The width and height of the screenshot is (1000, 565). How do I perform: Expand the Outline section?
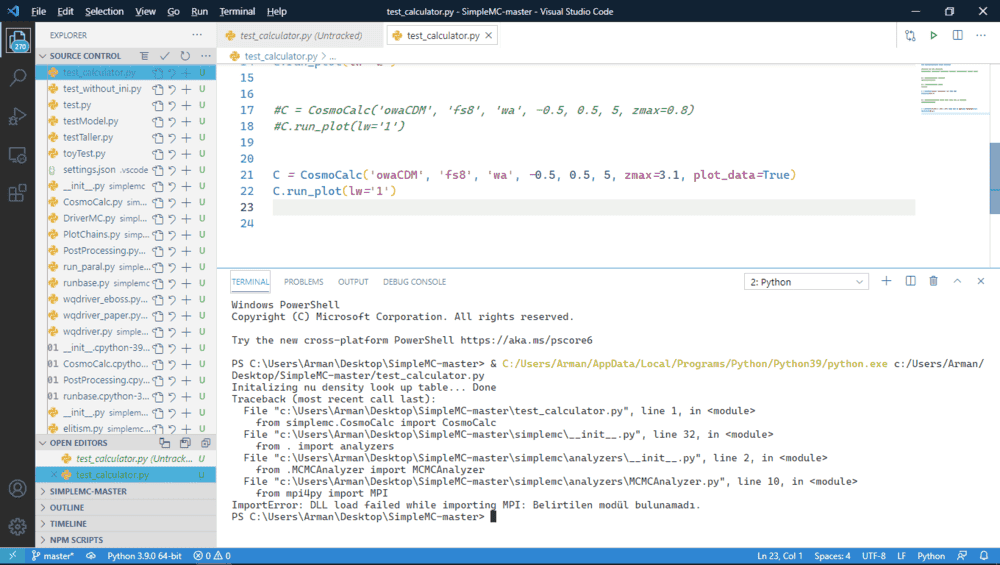tap(66, 508)
